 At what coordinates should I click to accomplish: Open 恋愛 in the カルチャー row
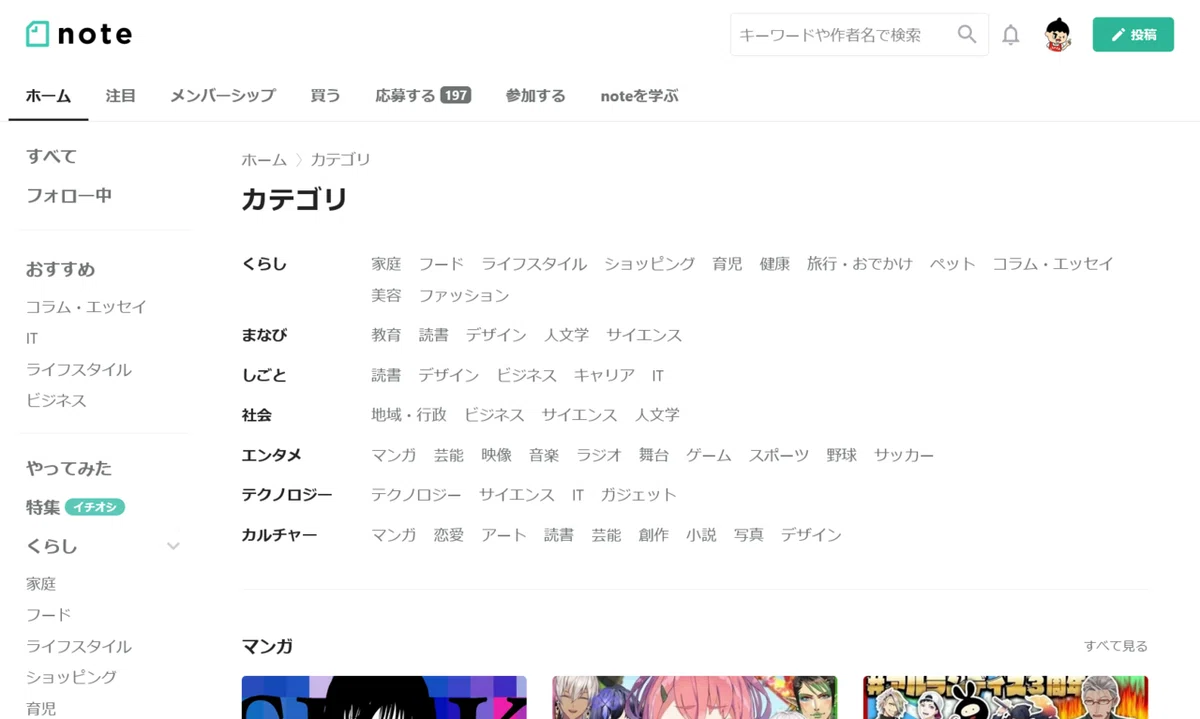(449, 535)
